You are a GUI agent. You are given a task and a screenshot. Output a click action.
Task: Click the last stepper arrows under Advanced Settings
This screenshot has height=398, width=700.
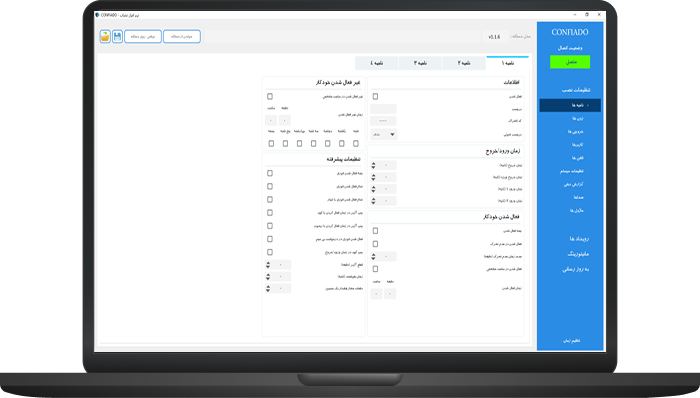268,289
